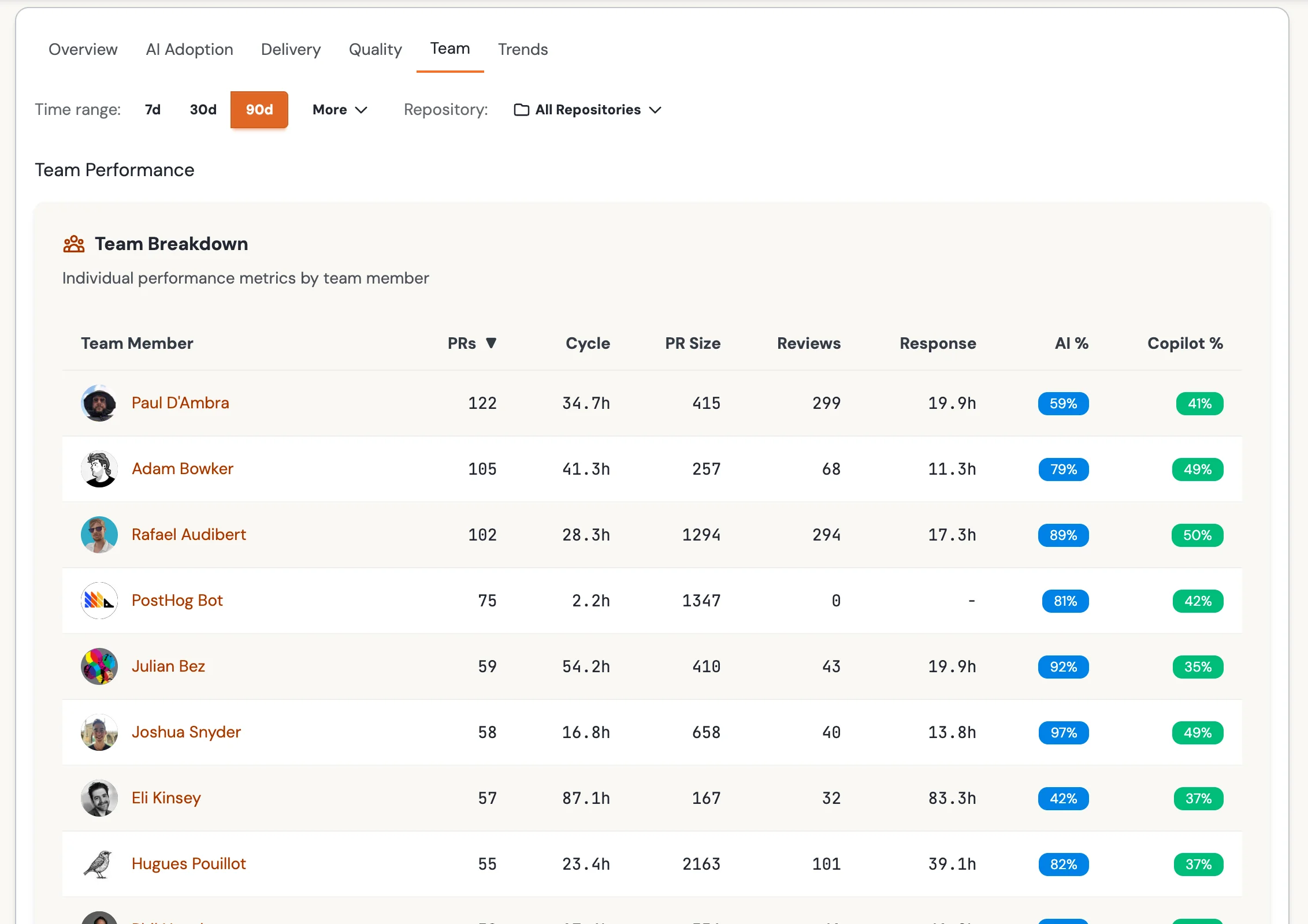Click Hugues Pouillot's bird avatar
The image size is (1308, 924).
(99, 864)
